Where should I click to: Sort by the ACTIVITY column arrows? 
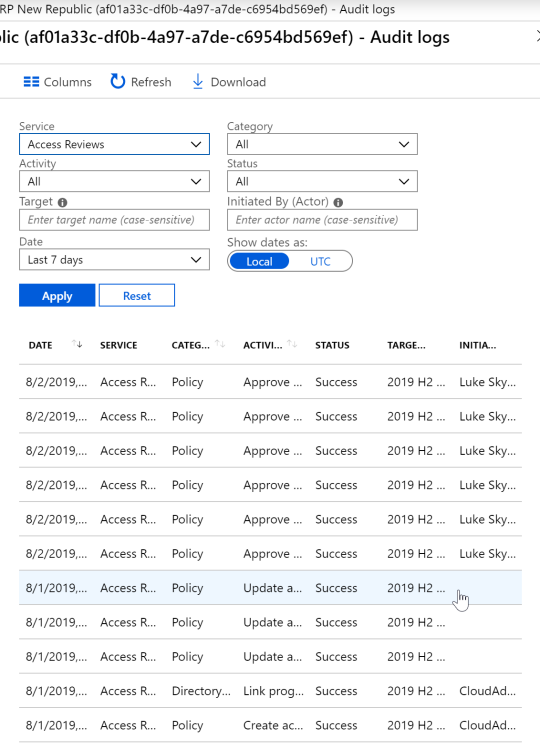[292, 344]
